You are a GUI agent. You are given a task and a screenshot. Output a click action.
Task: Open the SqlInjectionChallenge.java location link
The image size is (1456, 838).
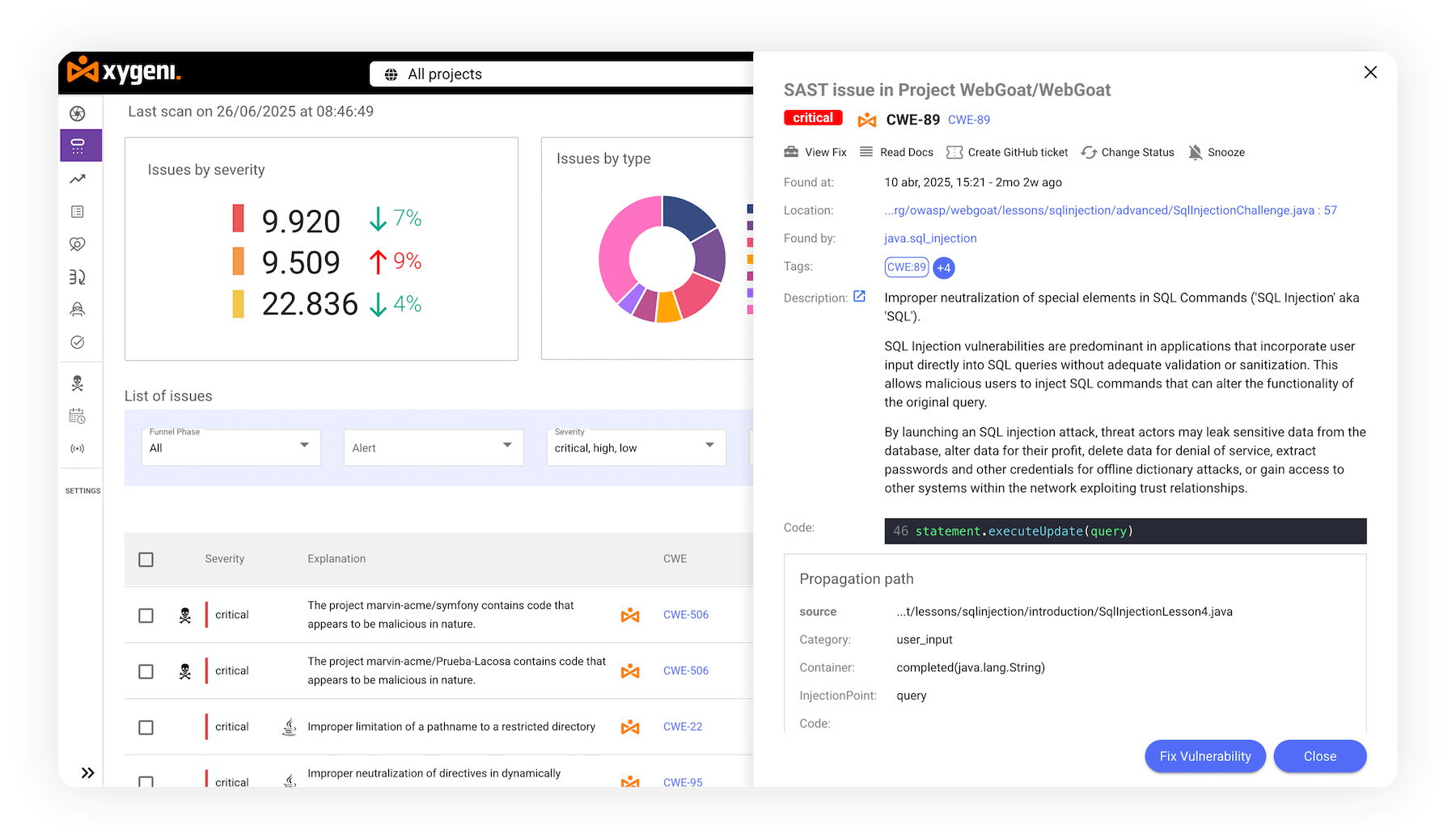pos(1111,210)
